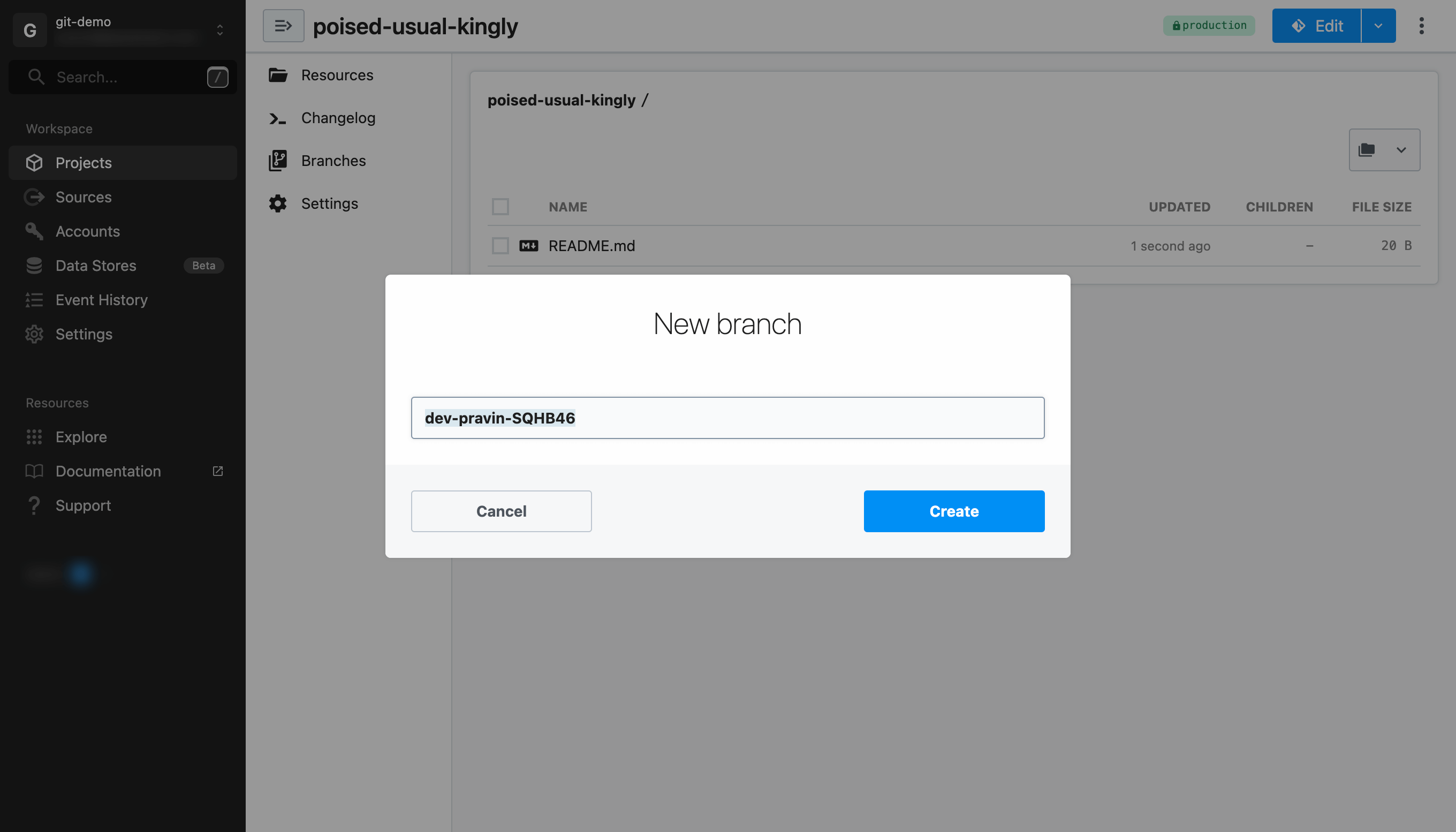Click the Sources icon in sidebar
Image resolution: width=1456 pixels, height=832 pixels.
coord(35,197)
